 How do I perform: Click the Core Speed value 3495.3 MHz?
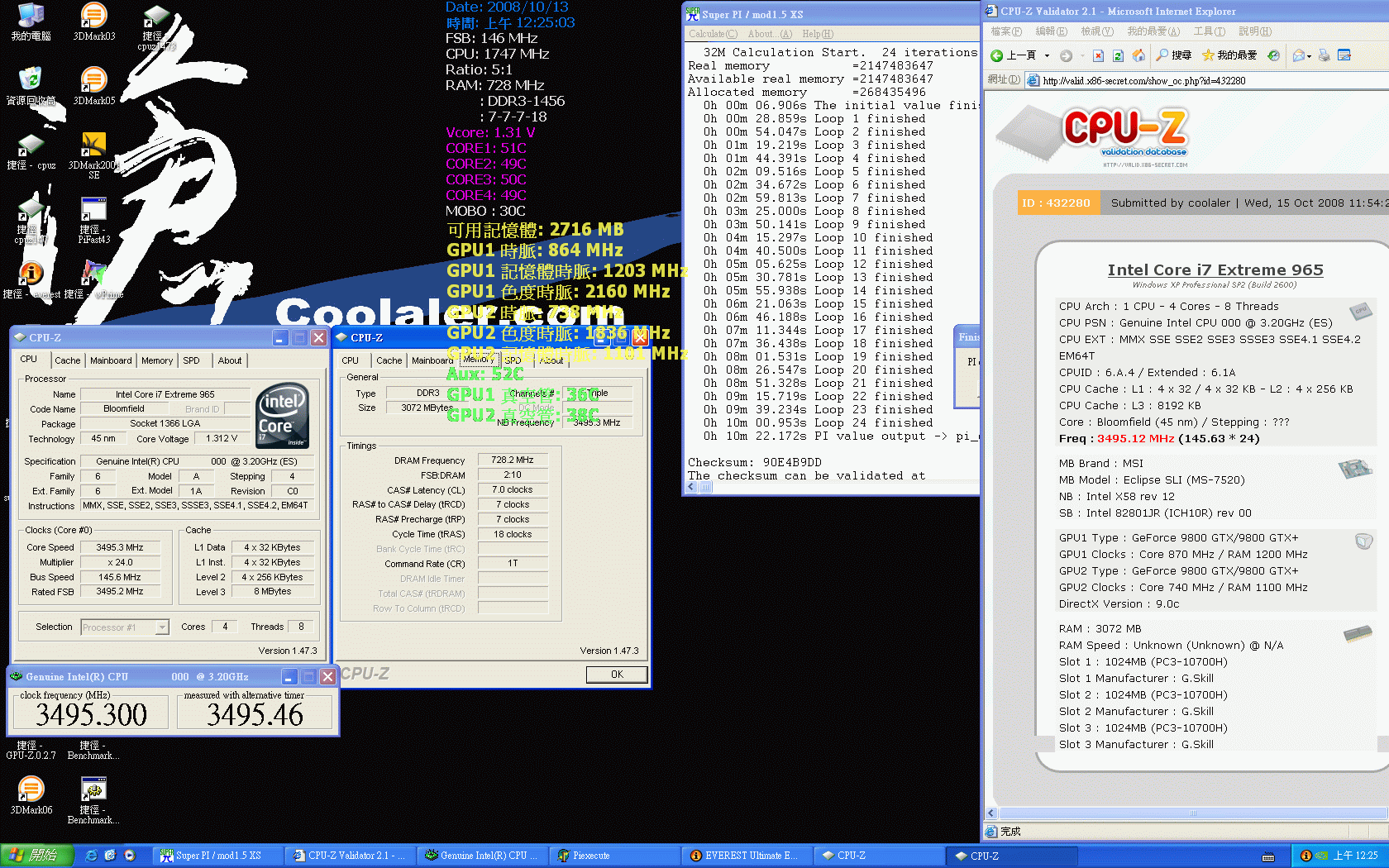point(120,547)
